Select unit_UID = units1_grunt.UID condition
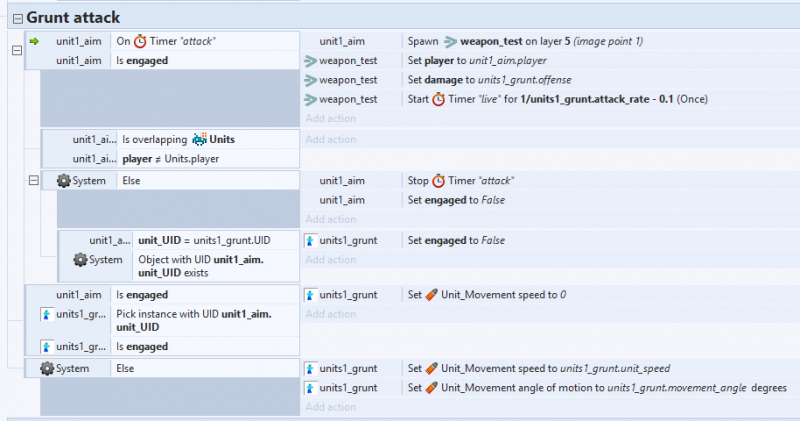Image resolution: width=800 pixels, height=421 pixels. (204, 240)
